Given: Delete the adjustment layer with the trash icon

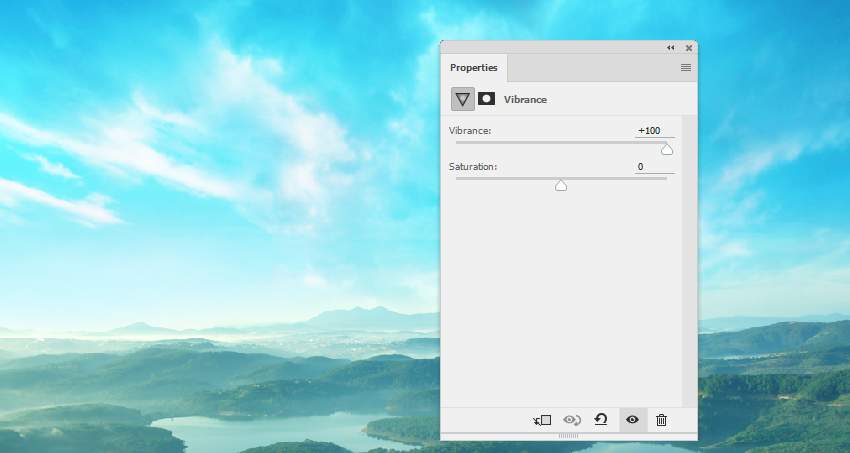Looking at the screenshot, I should click(661, 420).
